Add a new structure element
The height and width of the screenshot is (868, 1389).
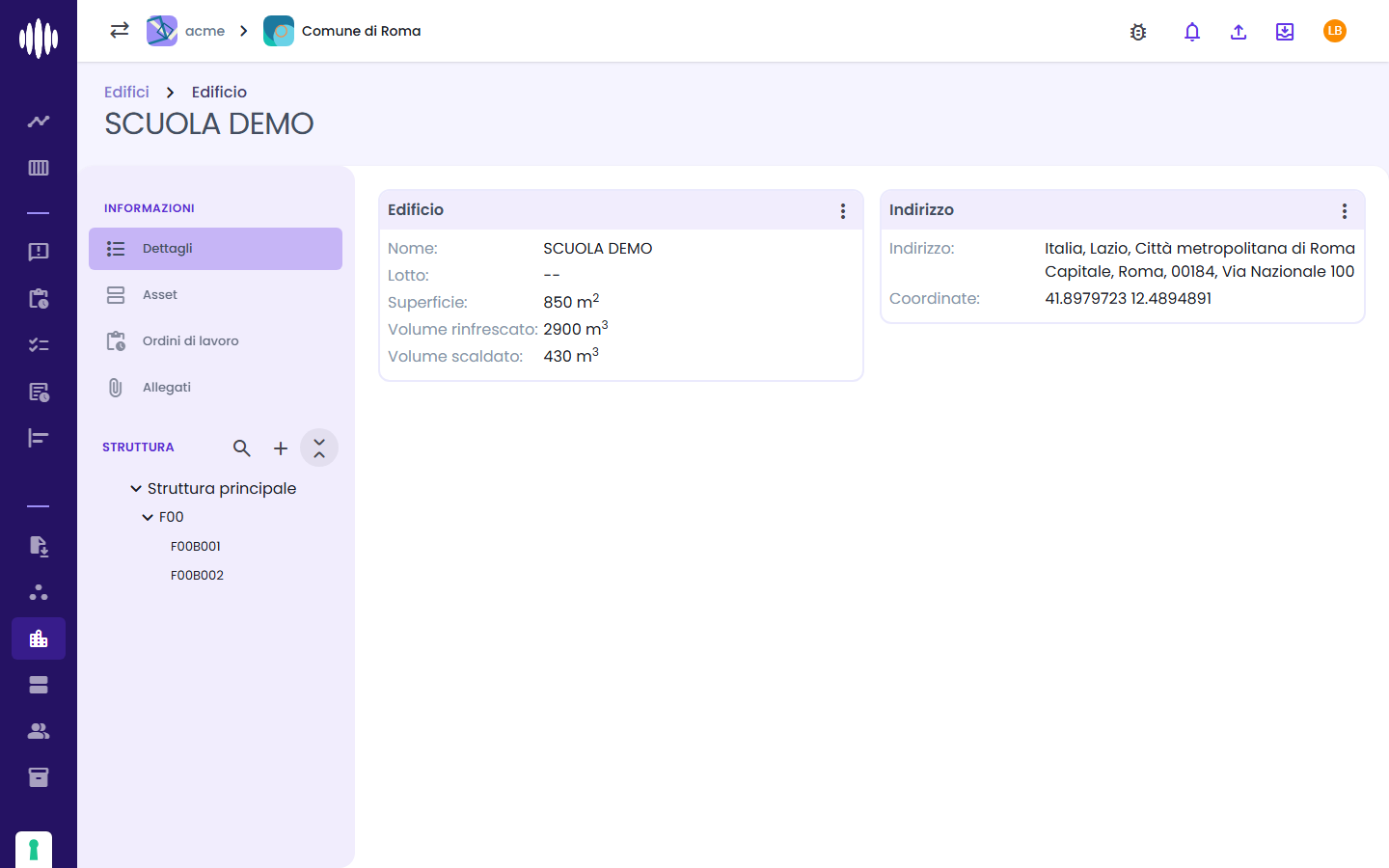pyautogui.click(x=281, y=448)
